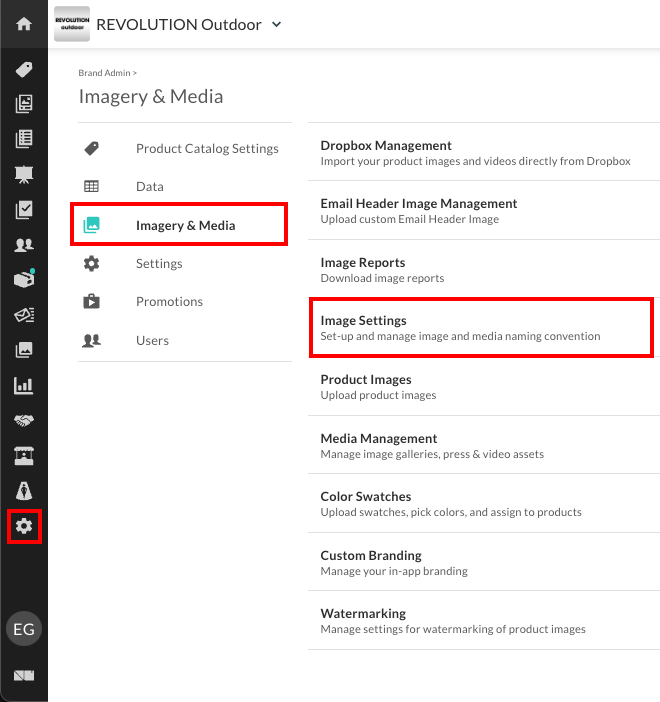Go to the Home icon in sidebar

coord(24,24)
